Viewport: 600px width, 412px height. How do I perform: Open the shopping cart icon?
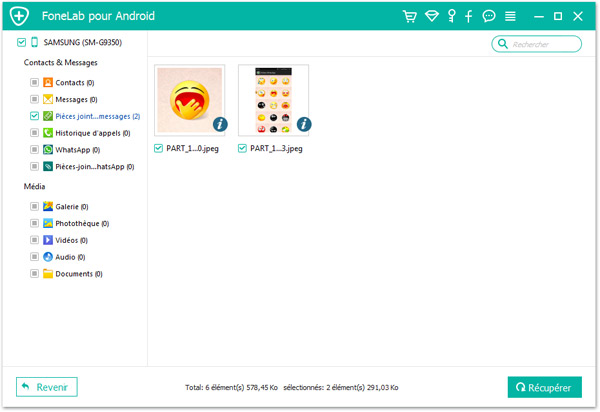coord(409,17)
